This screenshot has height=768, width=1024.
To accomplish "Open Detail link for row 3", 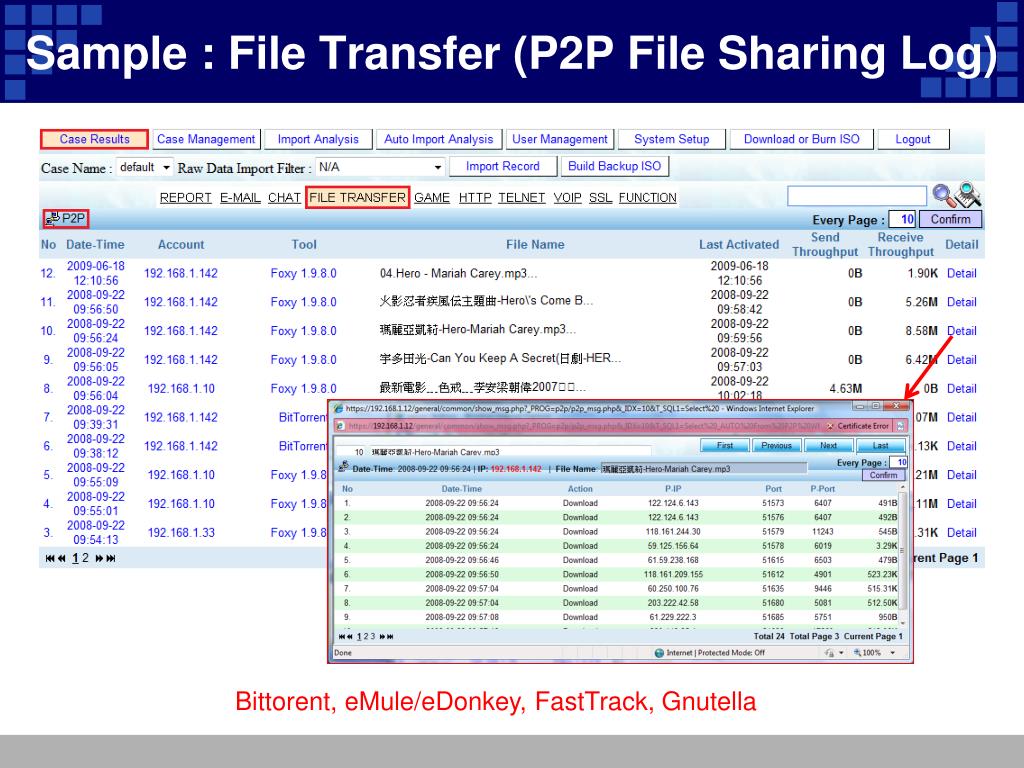I will click(x=961, y=533).
